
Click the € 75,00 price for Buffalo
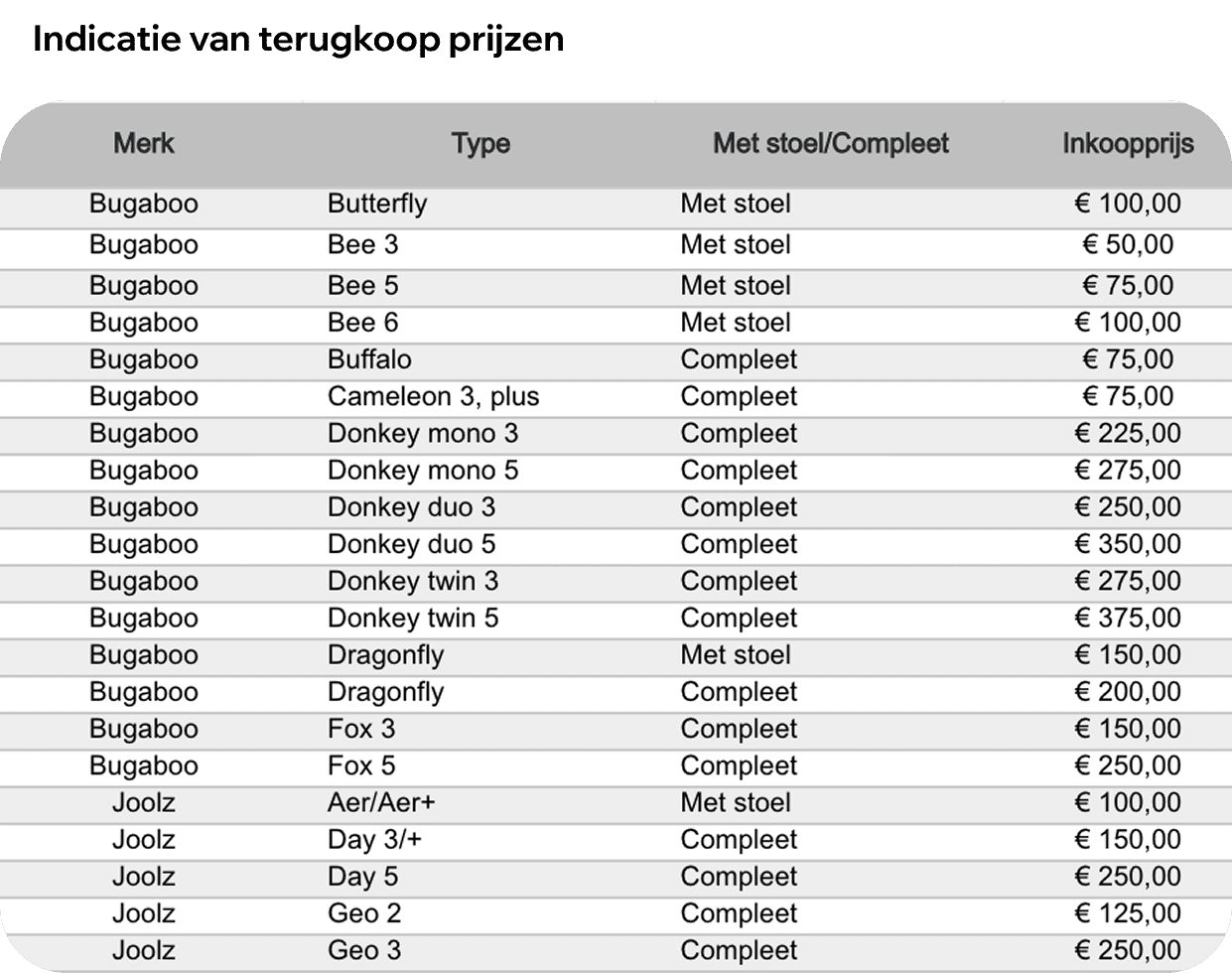[x=1128, y=358]
